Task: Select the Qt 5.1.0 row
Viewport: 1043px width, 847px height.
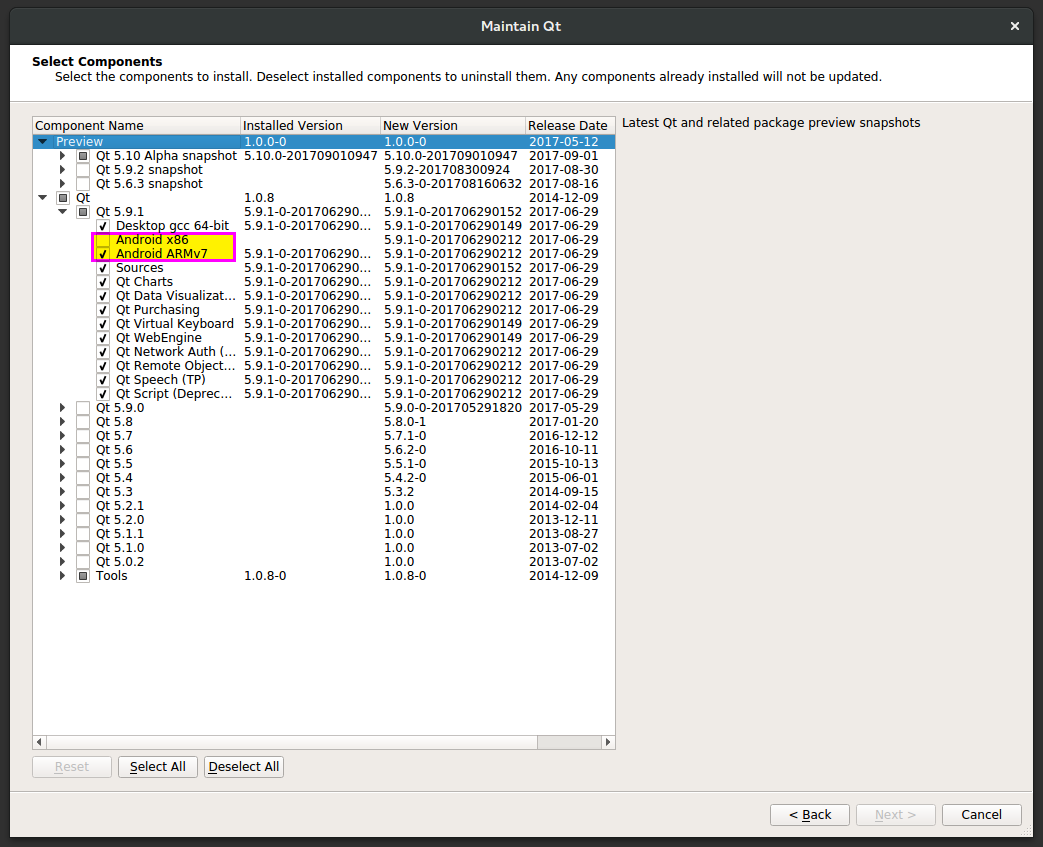Action: click(x=324, y=548)
